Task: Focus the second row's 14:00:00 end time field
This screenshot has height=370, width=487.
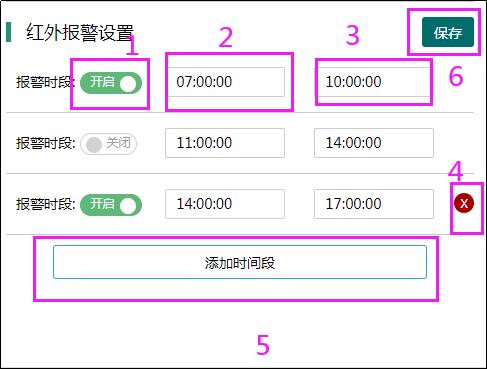Action: click(374, 143)
